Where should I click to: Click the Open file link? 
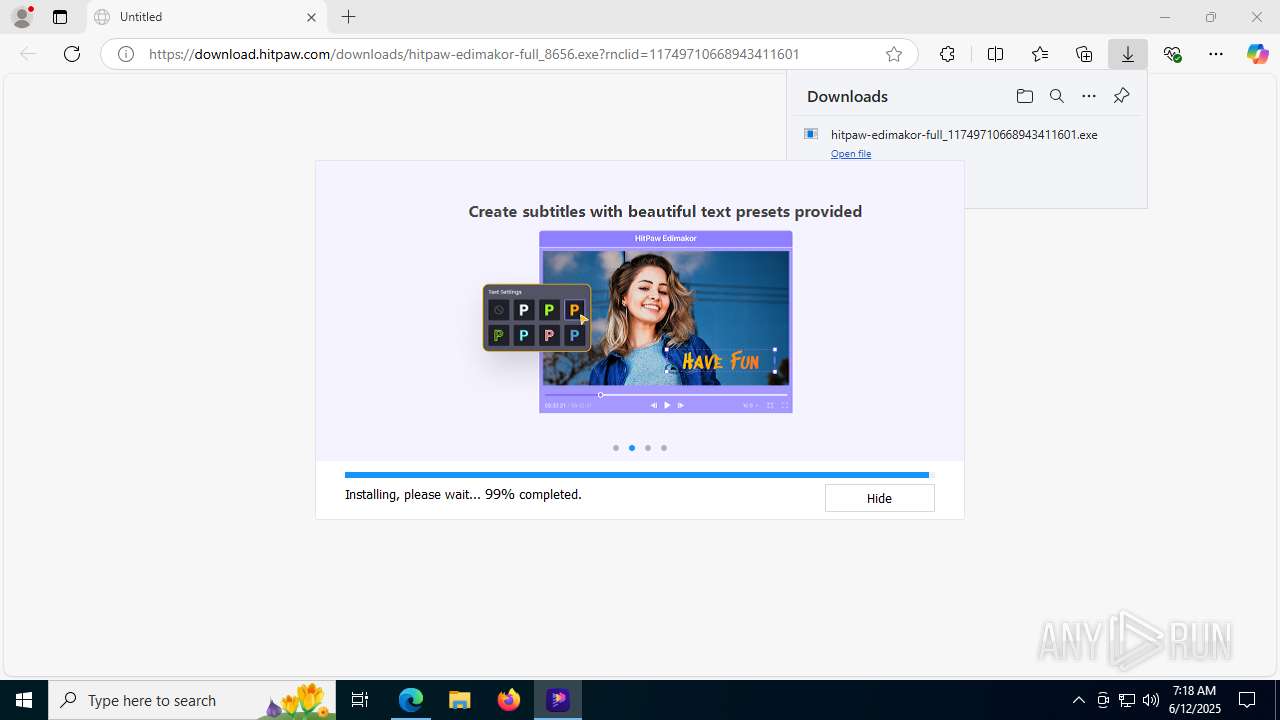click(x=851, y=154)
